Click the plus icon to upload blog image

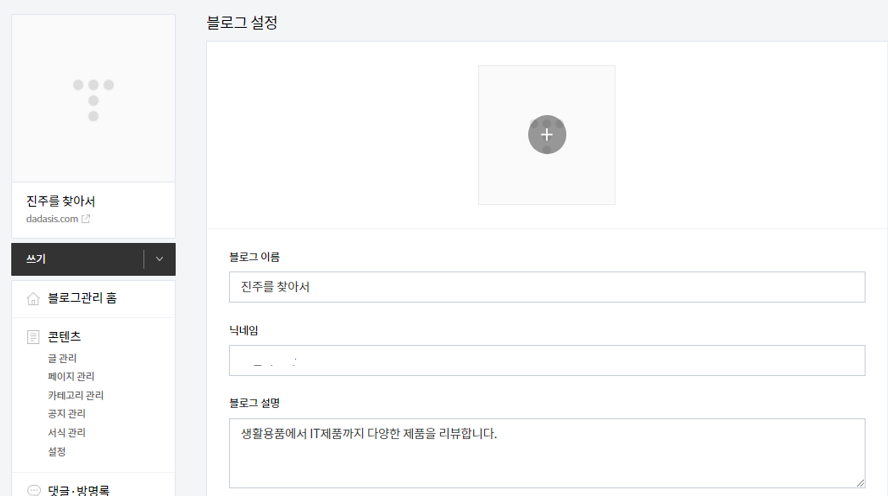click(547, 135)
